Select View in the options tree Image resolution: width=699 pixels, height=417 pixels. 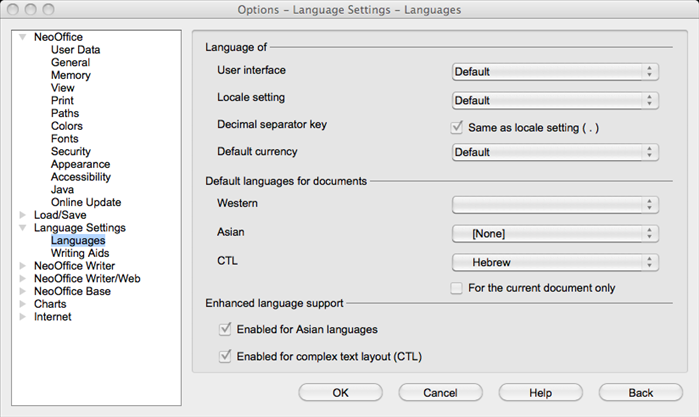63,88
